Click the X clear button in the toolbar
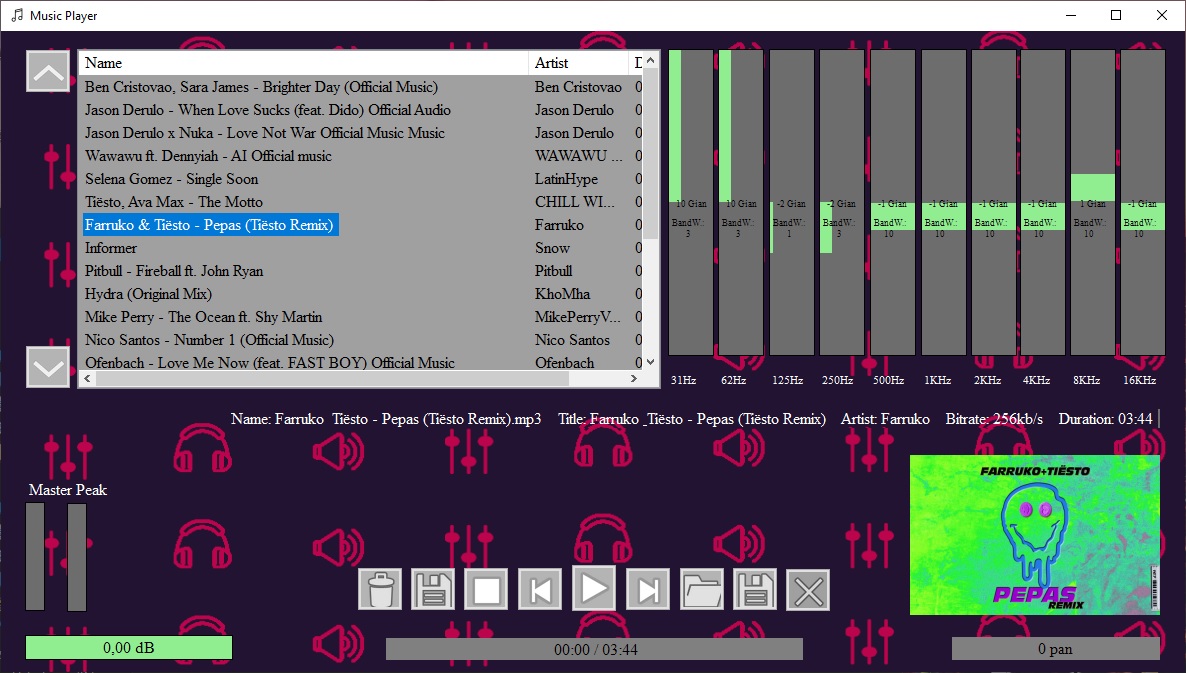Screen dimensions: 1186x673 (x=809, y=590)
